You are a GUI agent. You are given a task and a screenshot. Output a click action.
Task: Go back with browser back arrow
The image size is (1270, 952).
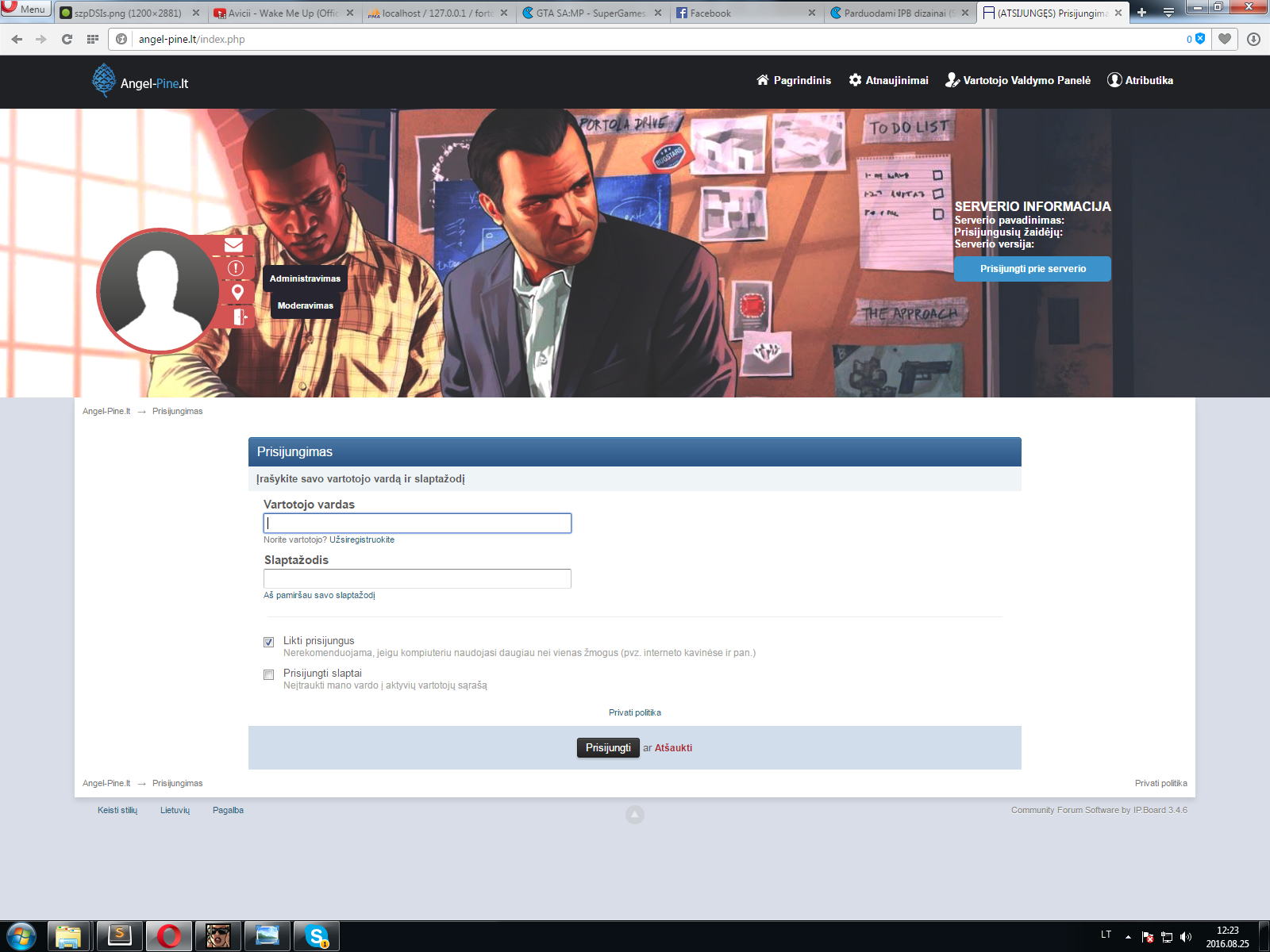coord(17,39)
